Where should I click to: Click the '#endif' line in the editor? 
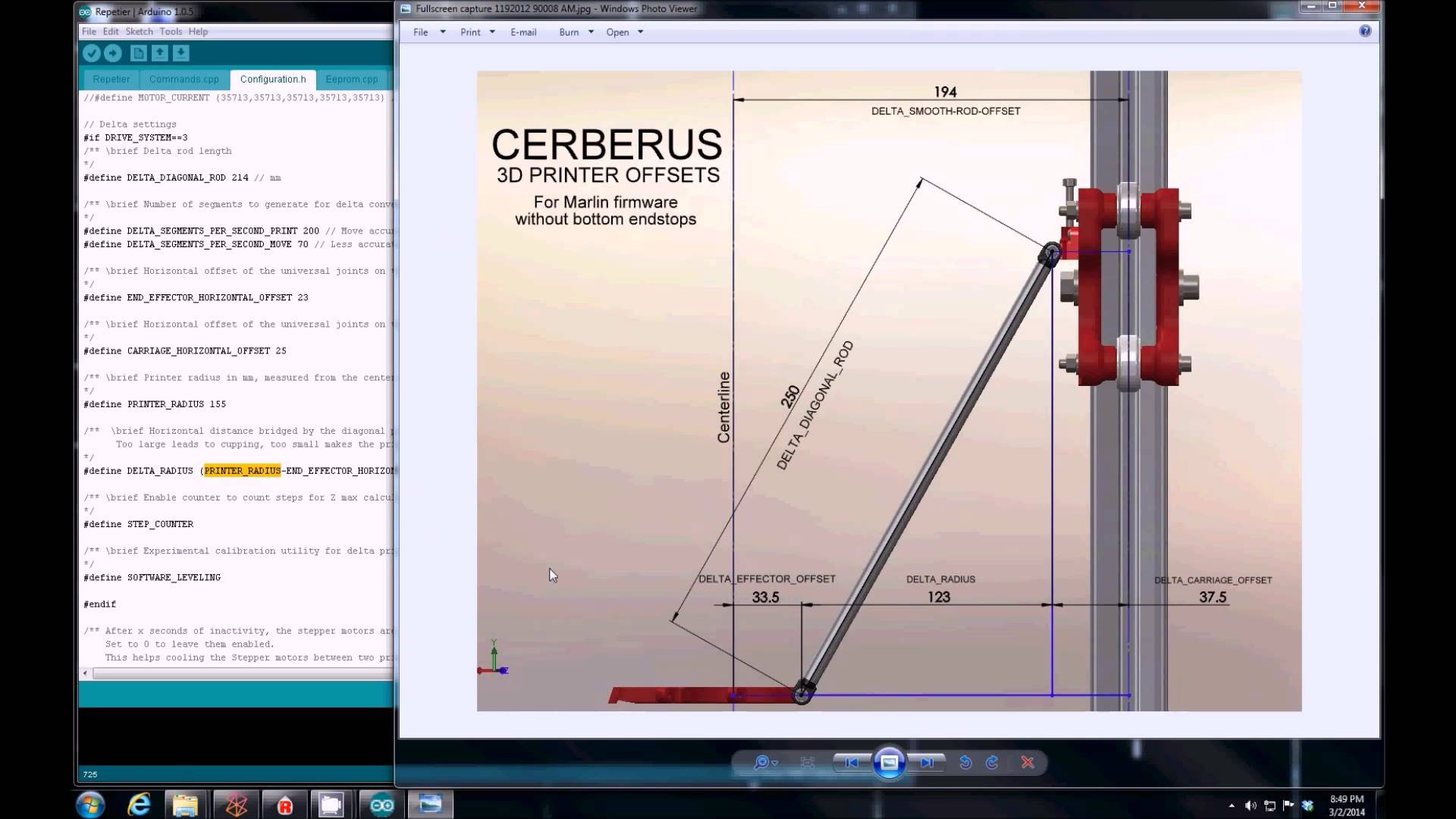click(99, 604)
